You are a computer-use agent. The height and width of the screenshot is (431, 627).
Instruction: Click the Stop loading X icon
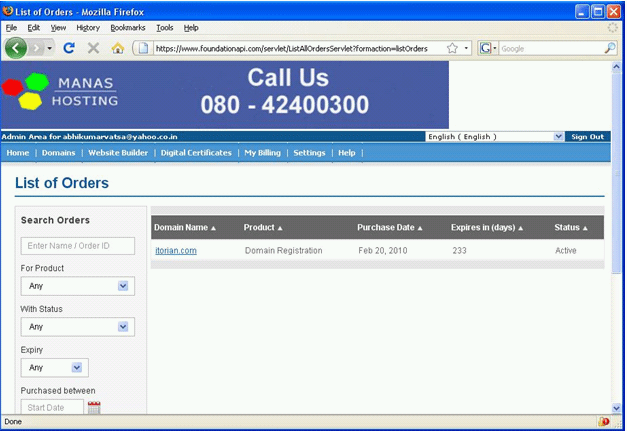coord(93,48)
